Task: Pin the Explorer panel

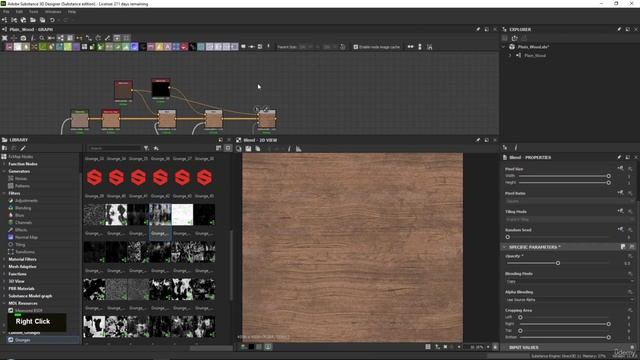Action: [619, 29]
